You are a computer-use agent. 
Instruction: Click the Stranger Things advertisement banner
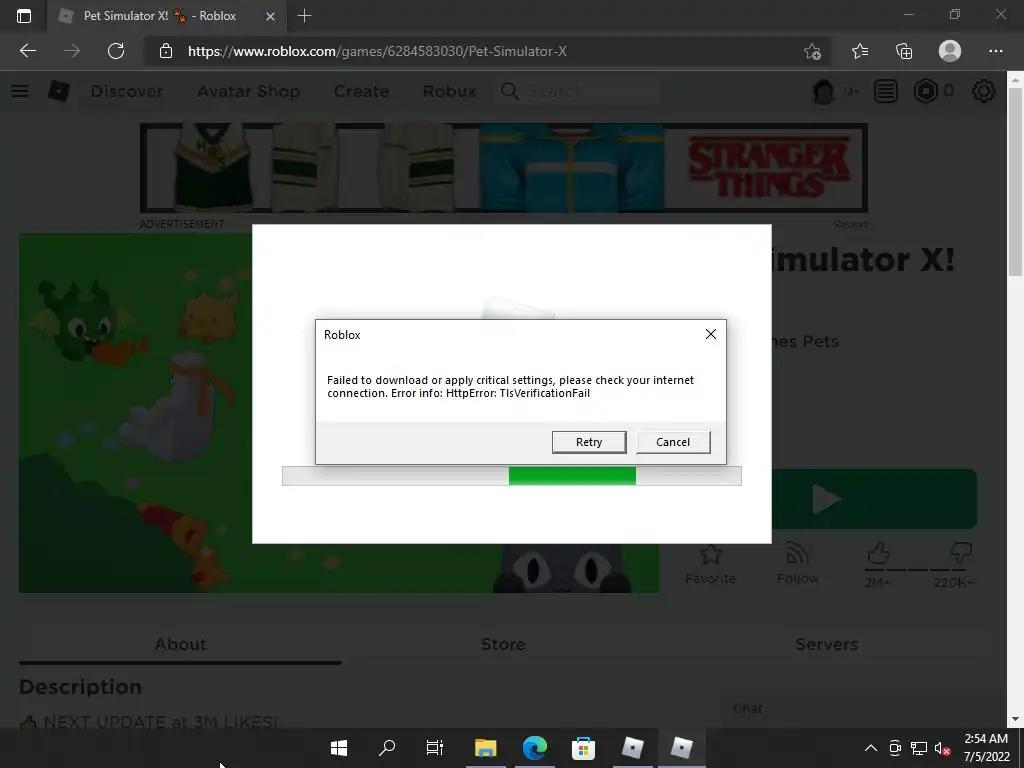coord(504,168)
